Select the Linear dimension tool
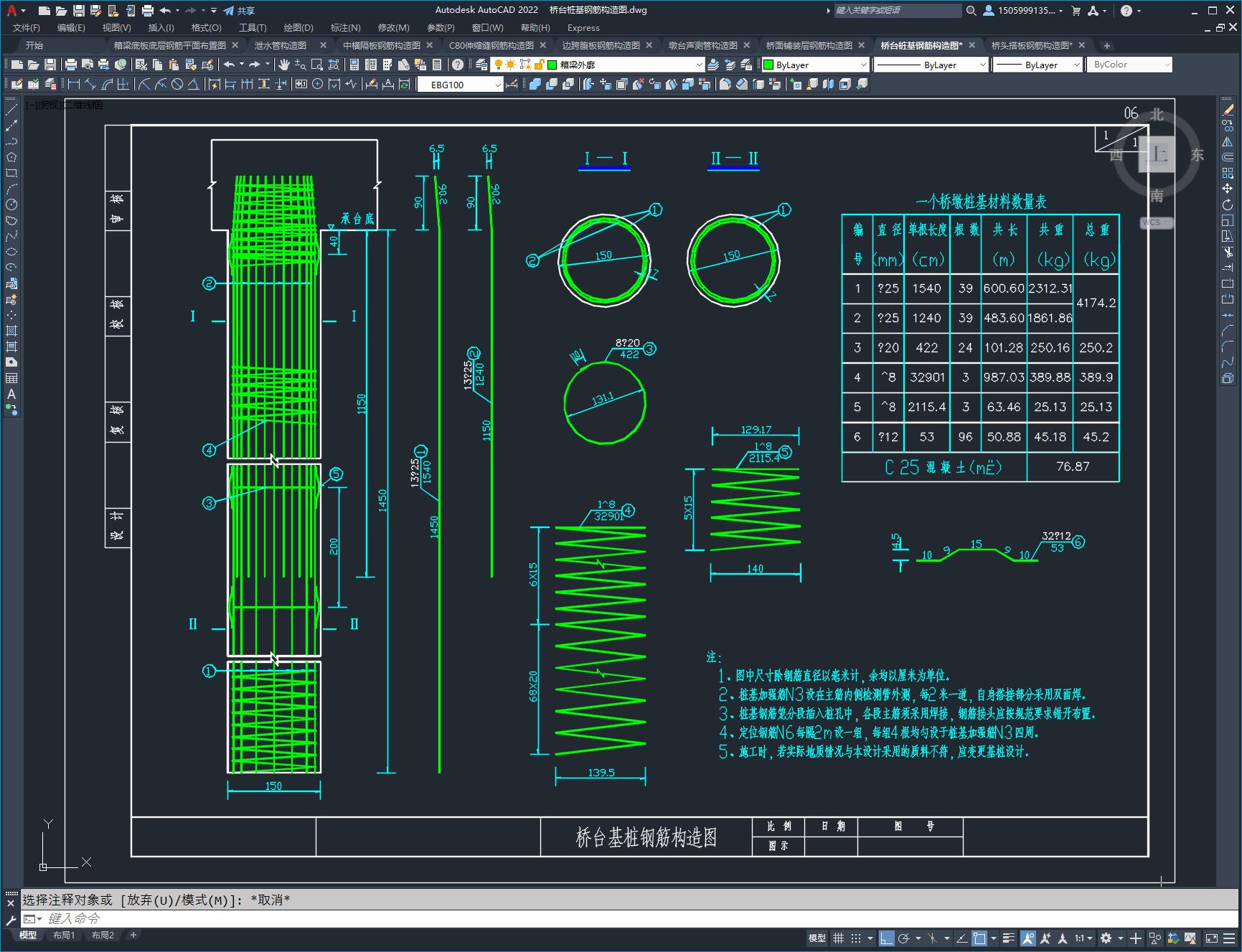The image size is (1242, 952). [x=74, y=84]
